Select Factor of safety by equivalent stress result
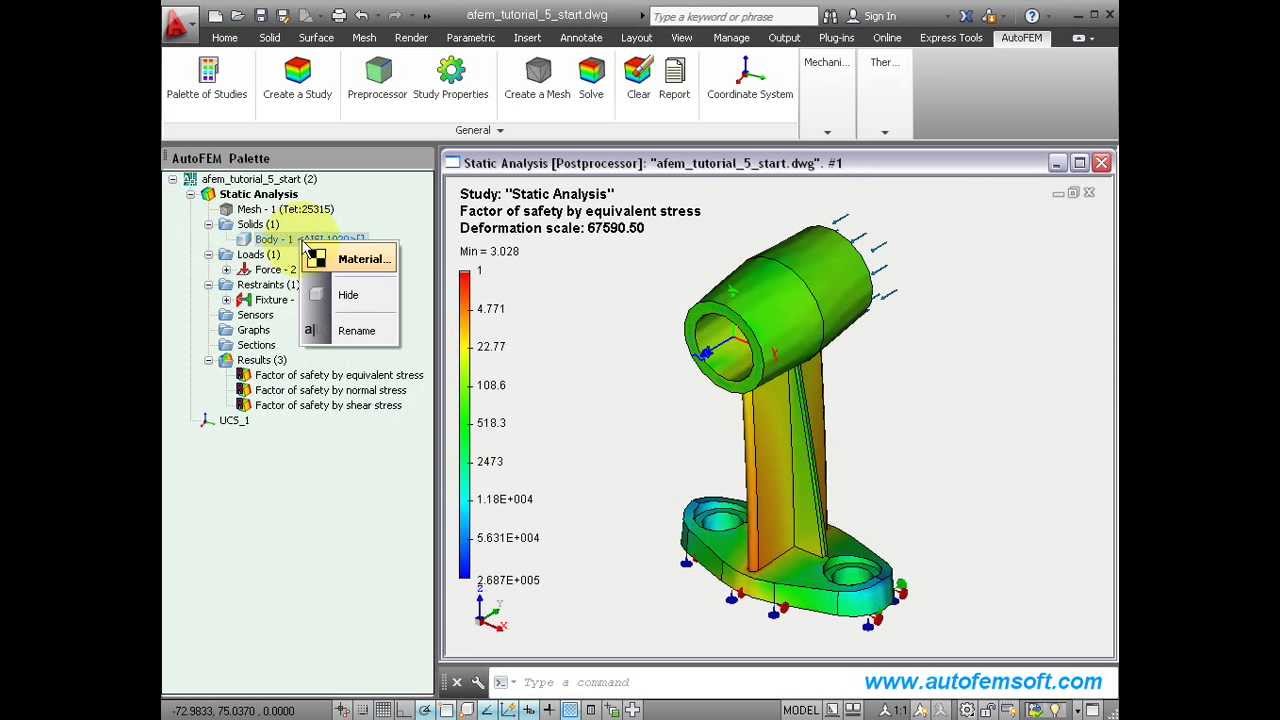This screenshot has width=1280, height=720. pos(339,375)
